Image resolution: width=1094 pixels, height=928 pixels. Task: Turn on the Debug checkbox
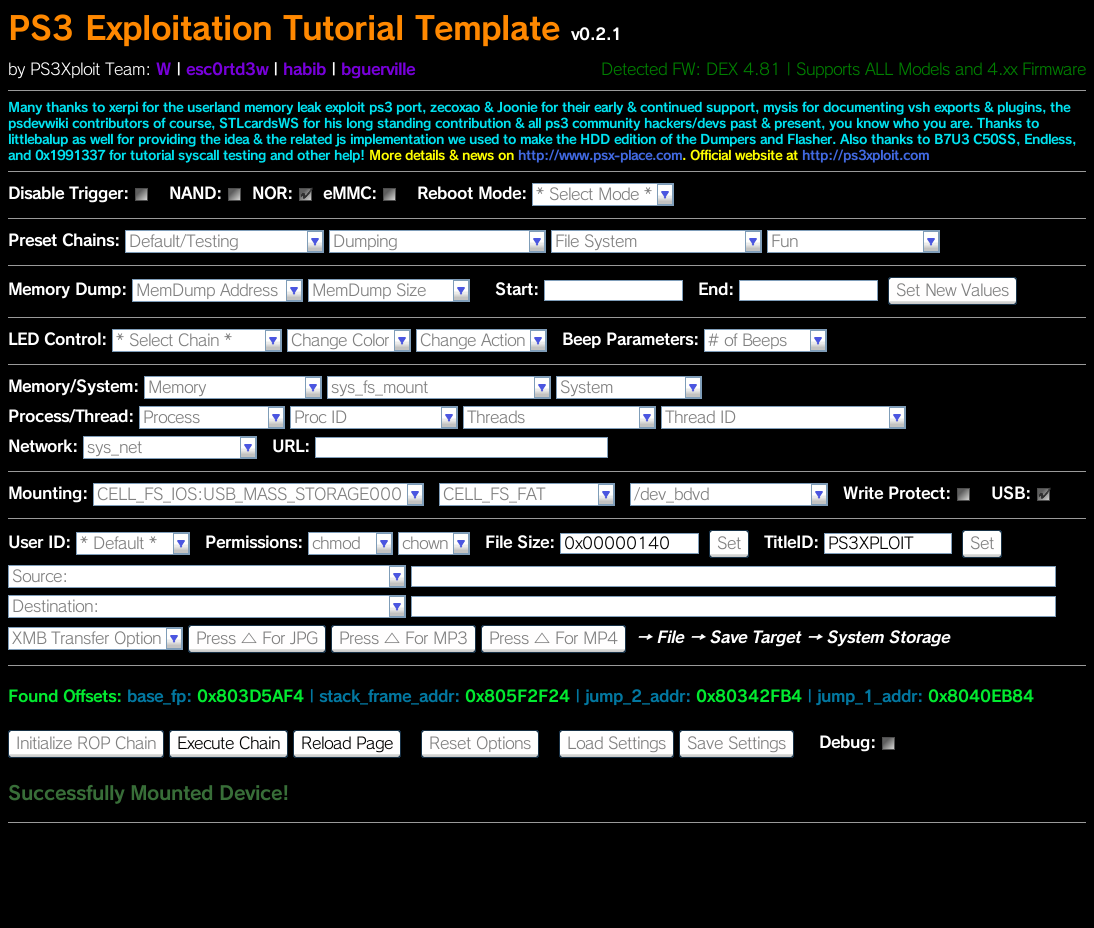coord(888,744)
